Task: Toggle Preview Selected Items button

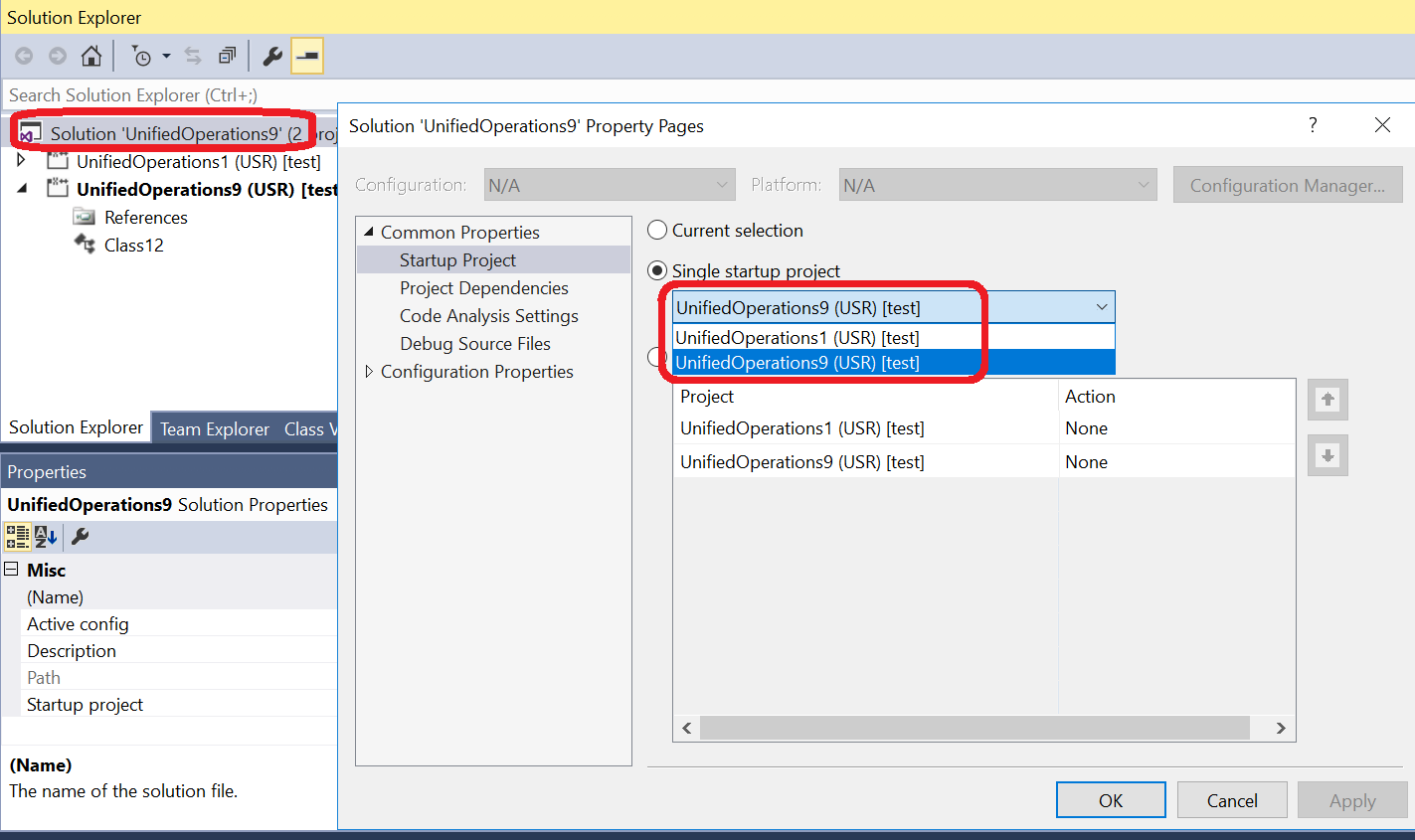Action: point(307,57)
